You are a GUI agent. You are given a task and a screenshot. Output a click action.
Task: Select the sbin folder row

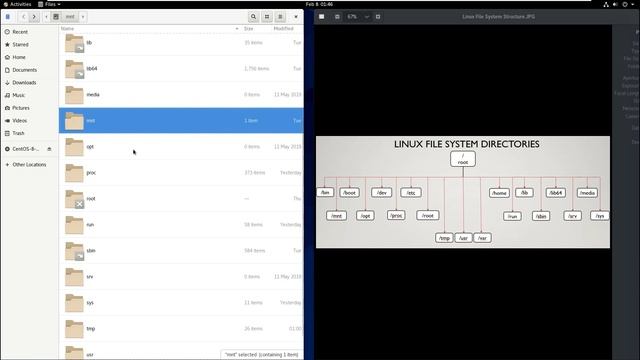click(181, 251)
